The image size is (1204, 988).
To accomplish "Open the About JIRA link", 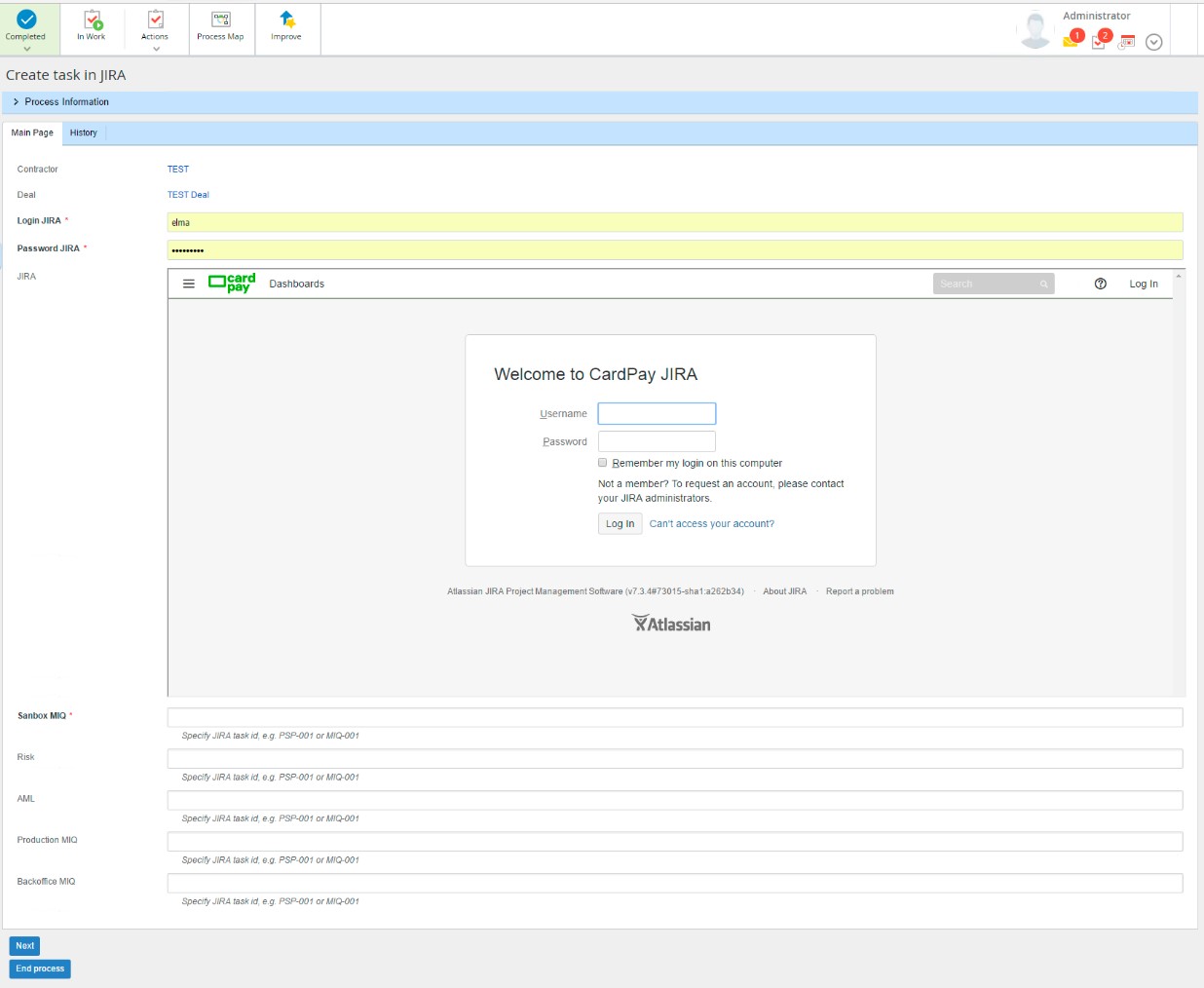I will (785, 591).
